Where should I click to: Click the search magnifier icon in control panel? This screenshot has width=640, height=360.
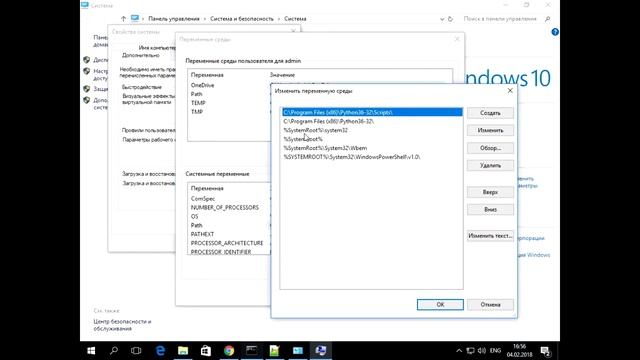(x=547, y=19)
